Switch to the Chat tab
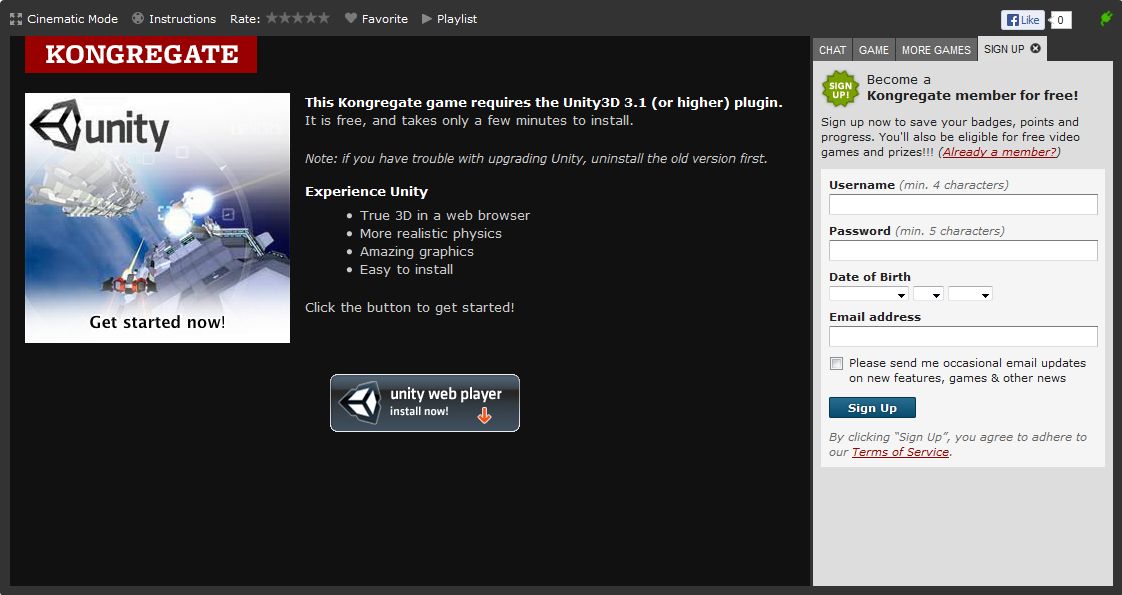Viewport: 1122px width, 595px height. pyautogui.click(x=832, y=50)
